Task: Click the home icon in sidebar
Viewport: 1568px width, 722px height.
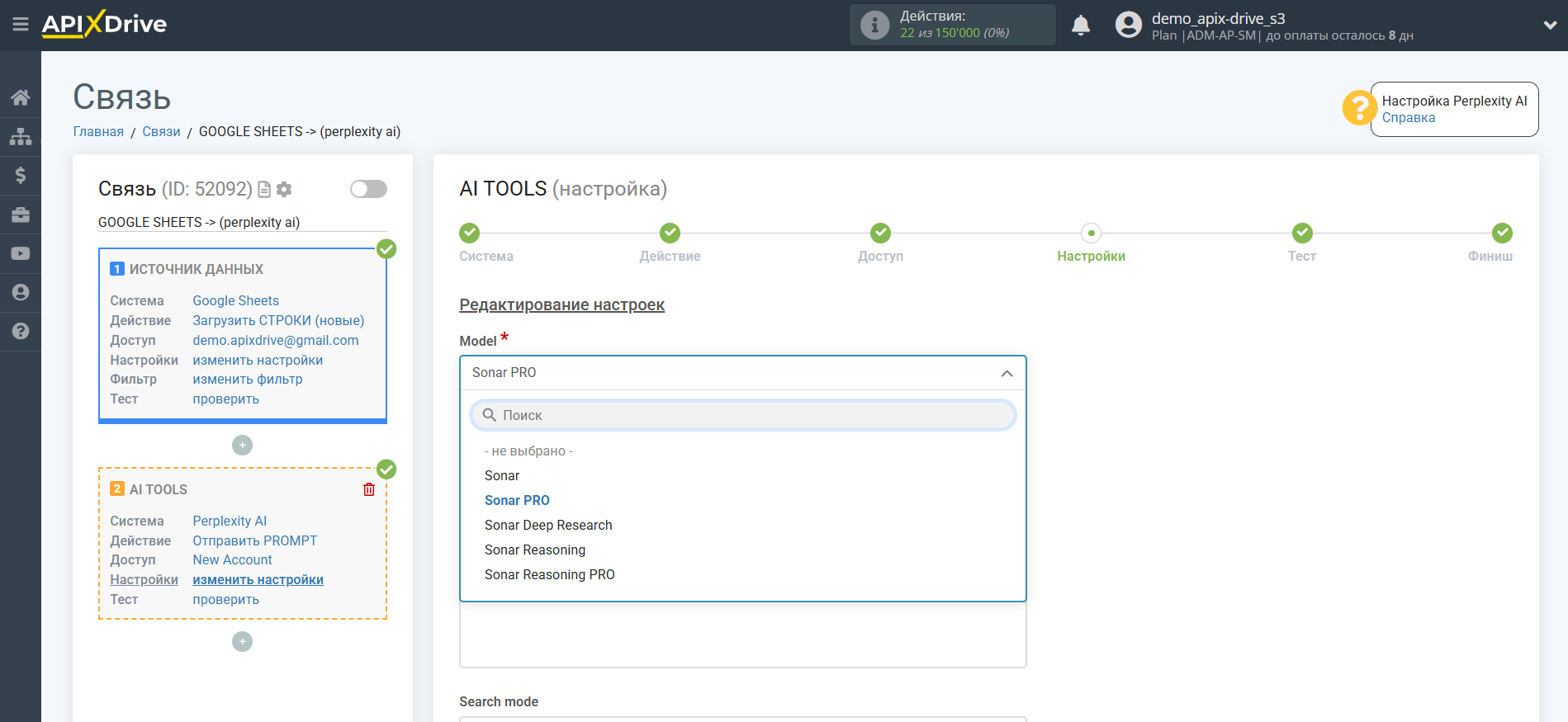Action: click(x=21, y=97)
